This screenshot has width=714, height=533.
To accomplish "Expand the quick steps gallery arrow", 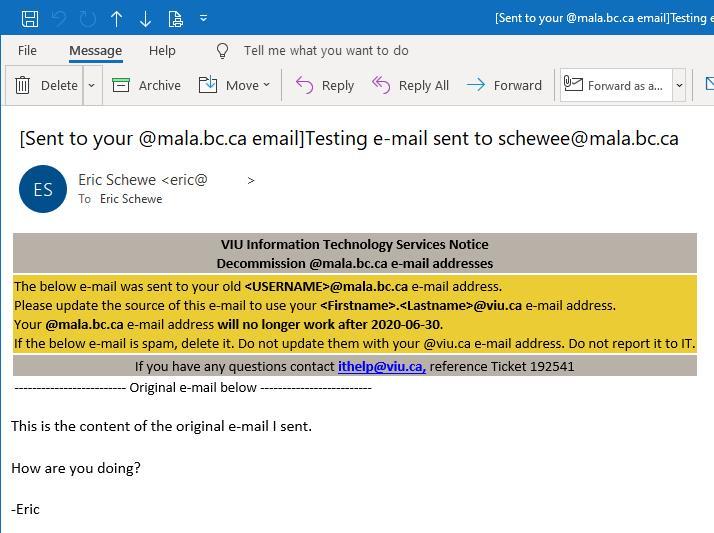I will [x=679, y=85].
